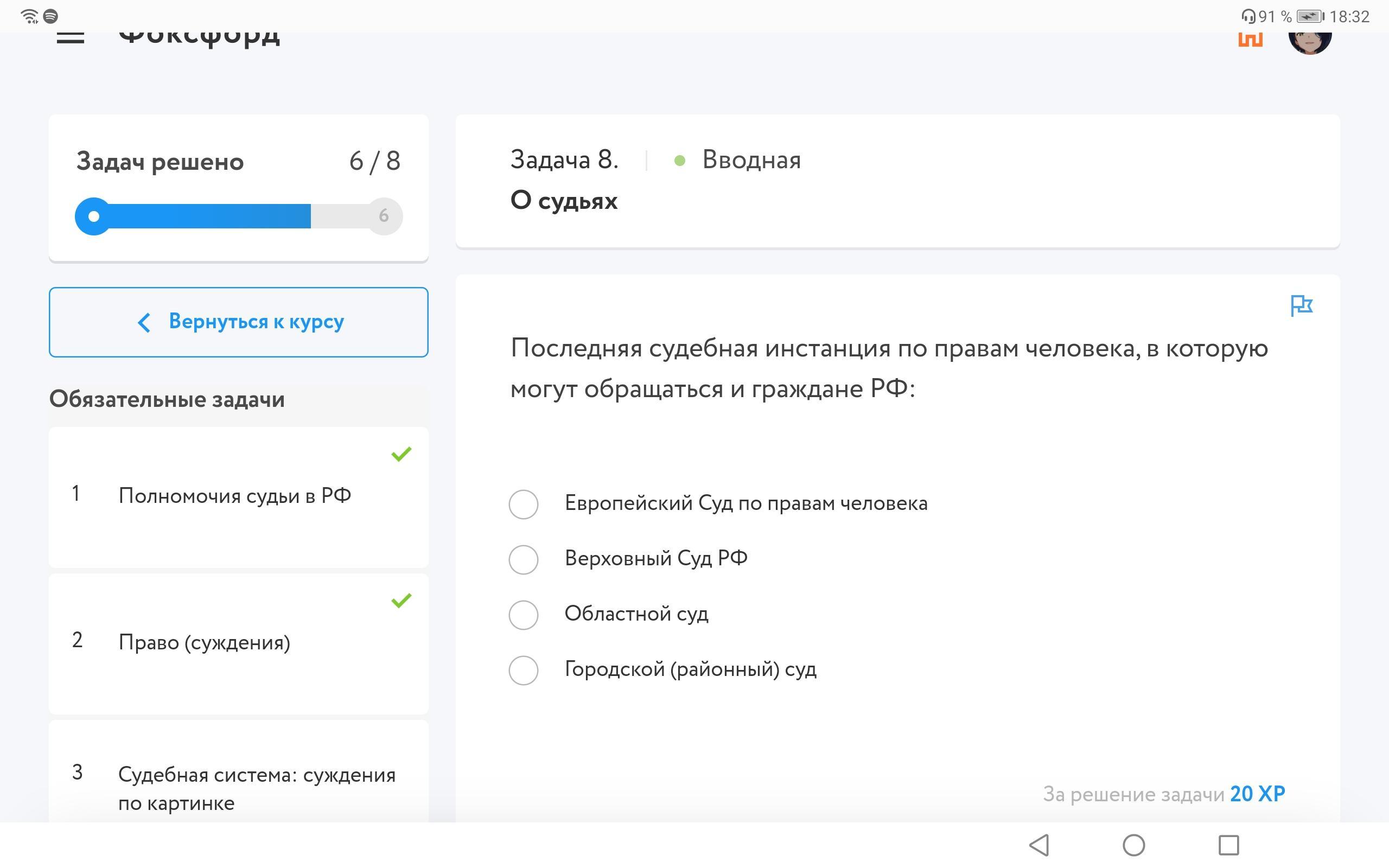Image resolution: width=1389 pixels, height=868 pixels.
Task: Click the orange bookshelf icon
Action: [1250, 40]
